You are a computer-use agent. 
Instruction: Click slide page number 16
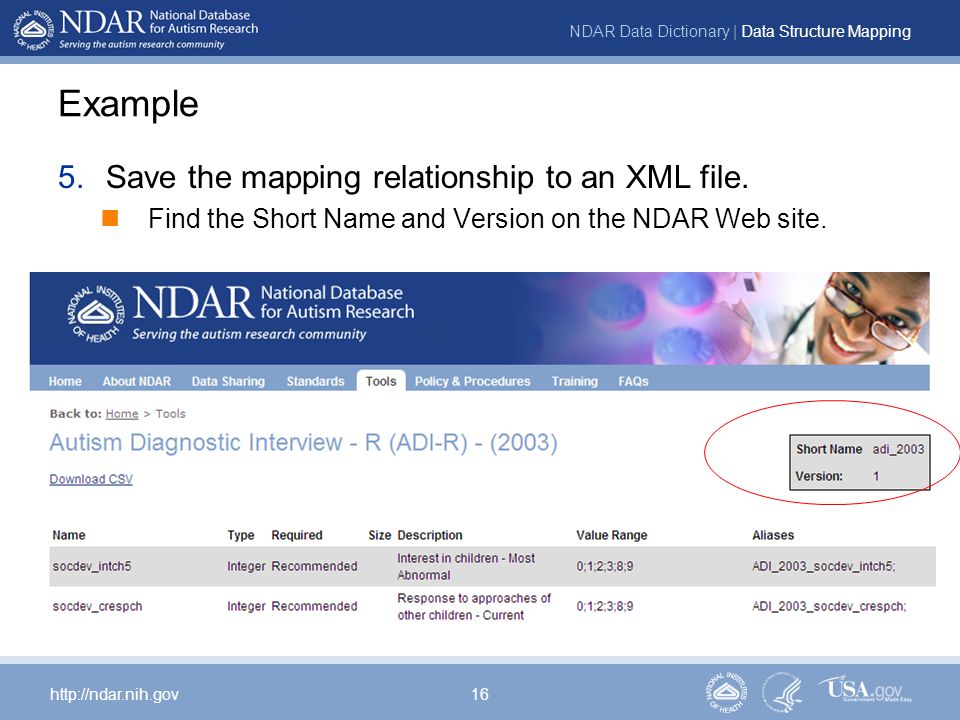point(480,694)
